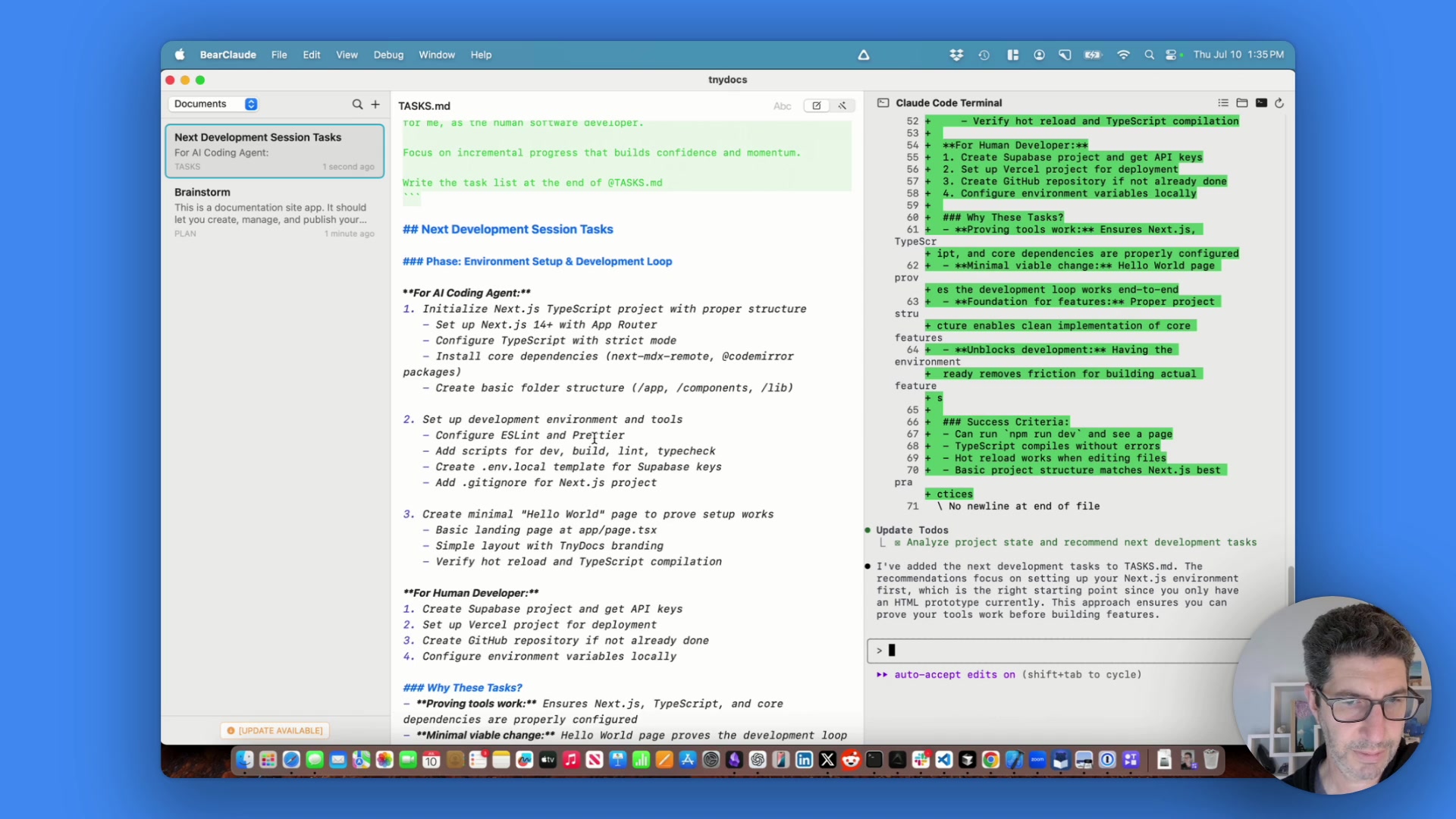Click the UPDATE AVAILABLE button
This screenshot has width=1456, height=819.
pos(275,730)
